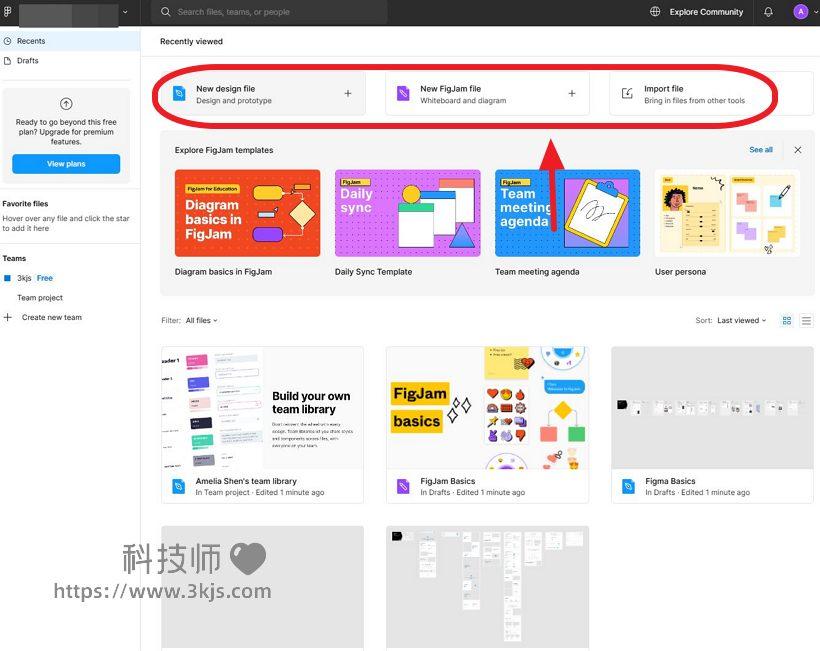
Task: Click Create new team
Action: click(52, 317)
